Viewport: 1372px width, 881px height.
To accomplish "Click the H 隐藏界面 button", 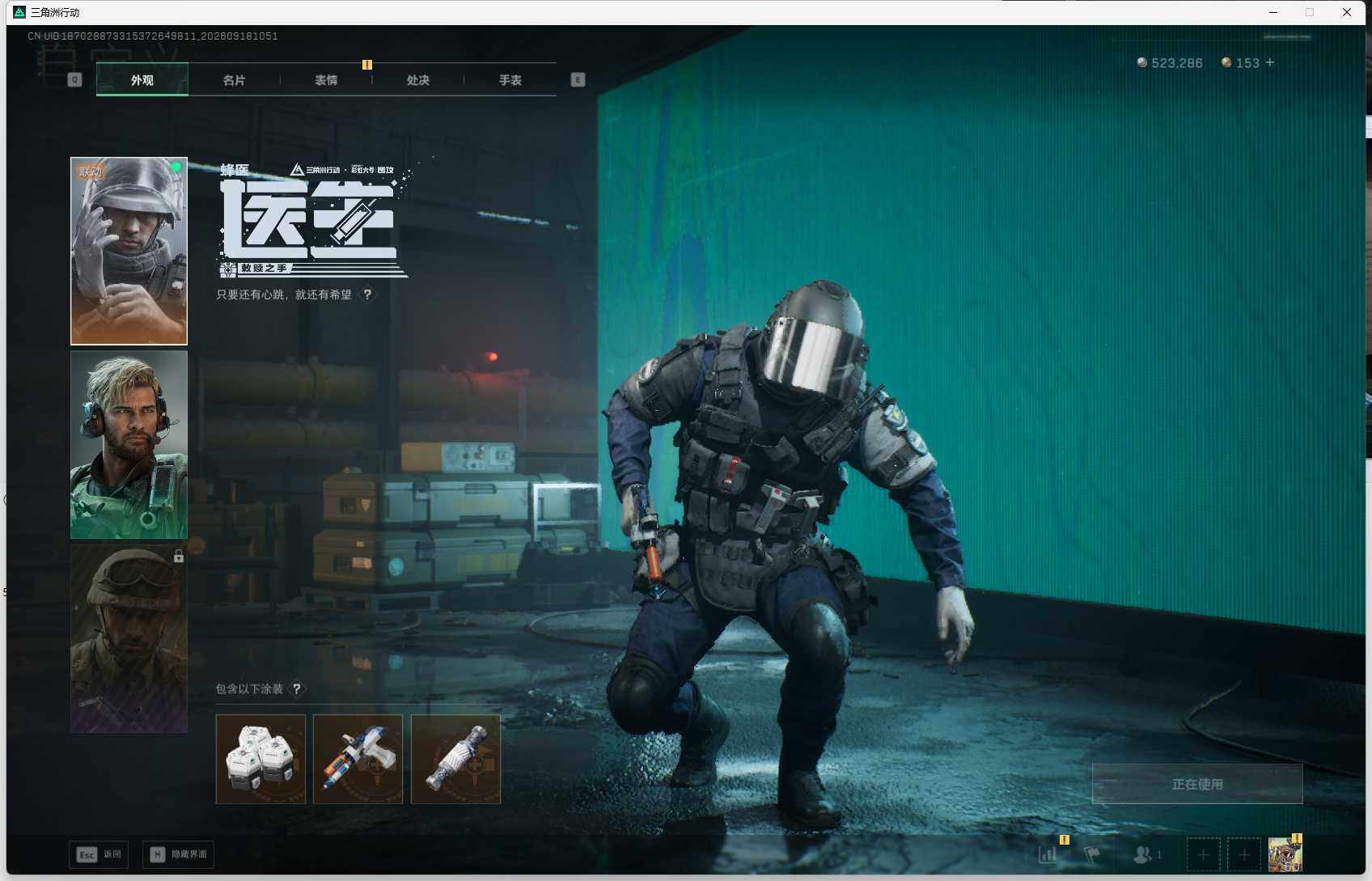I will tap(179, 854).
